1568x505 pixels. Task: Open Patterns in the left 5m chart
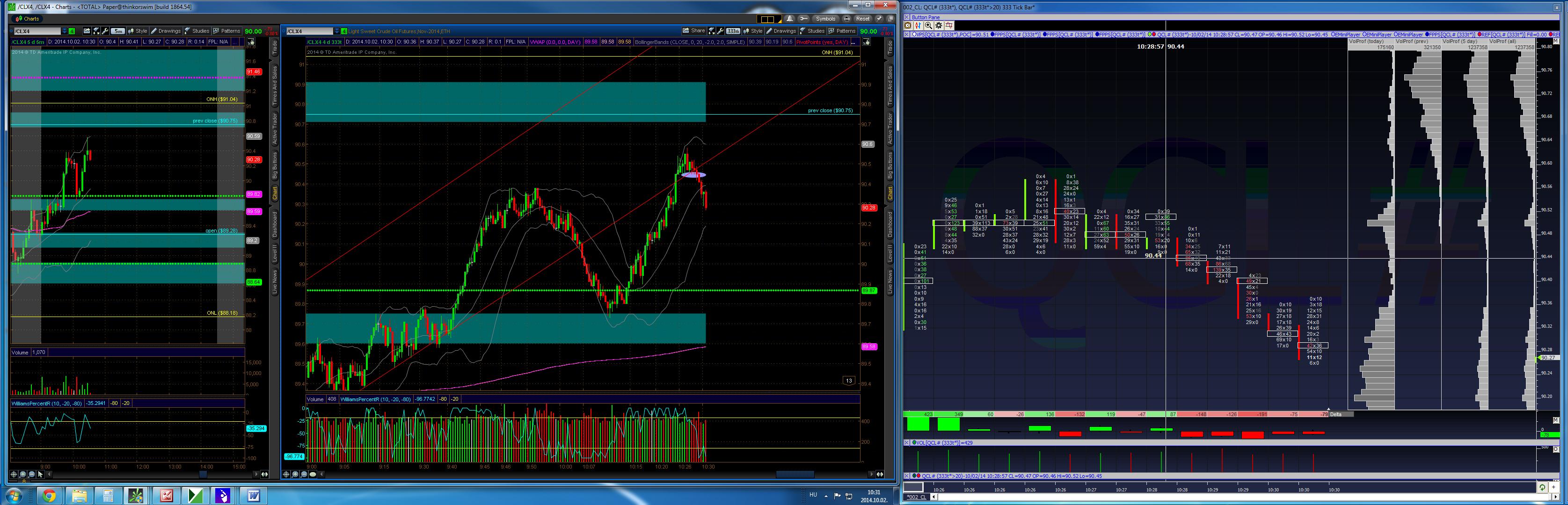click(227, 31)
